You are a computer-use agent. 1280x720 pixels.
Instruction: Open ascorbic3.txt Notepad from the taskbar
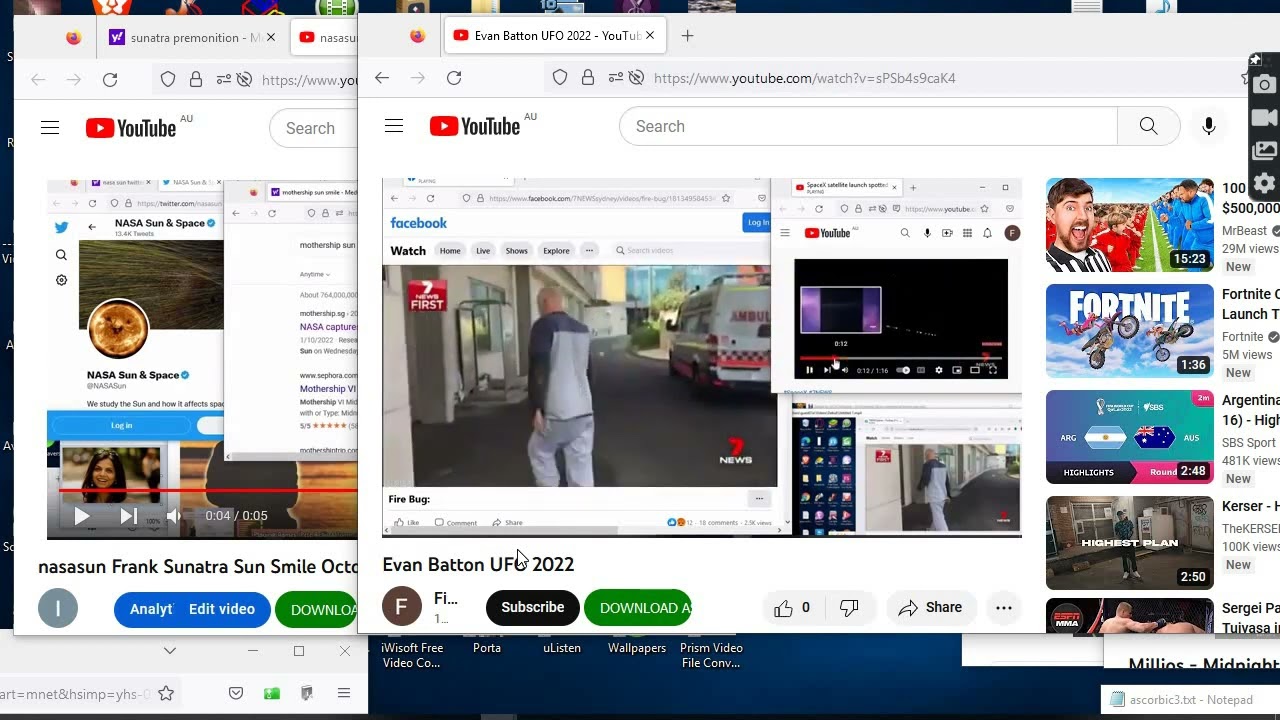[1190, 700]
